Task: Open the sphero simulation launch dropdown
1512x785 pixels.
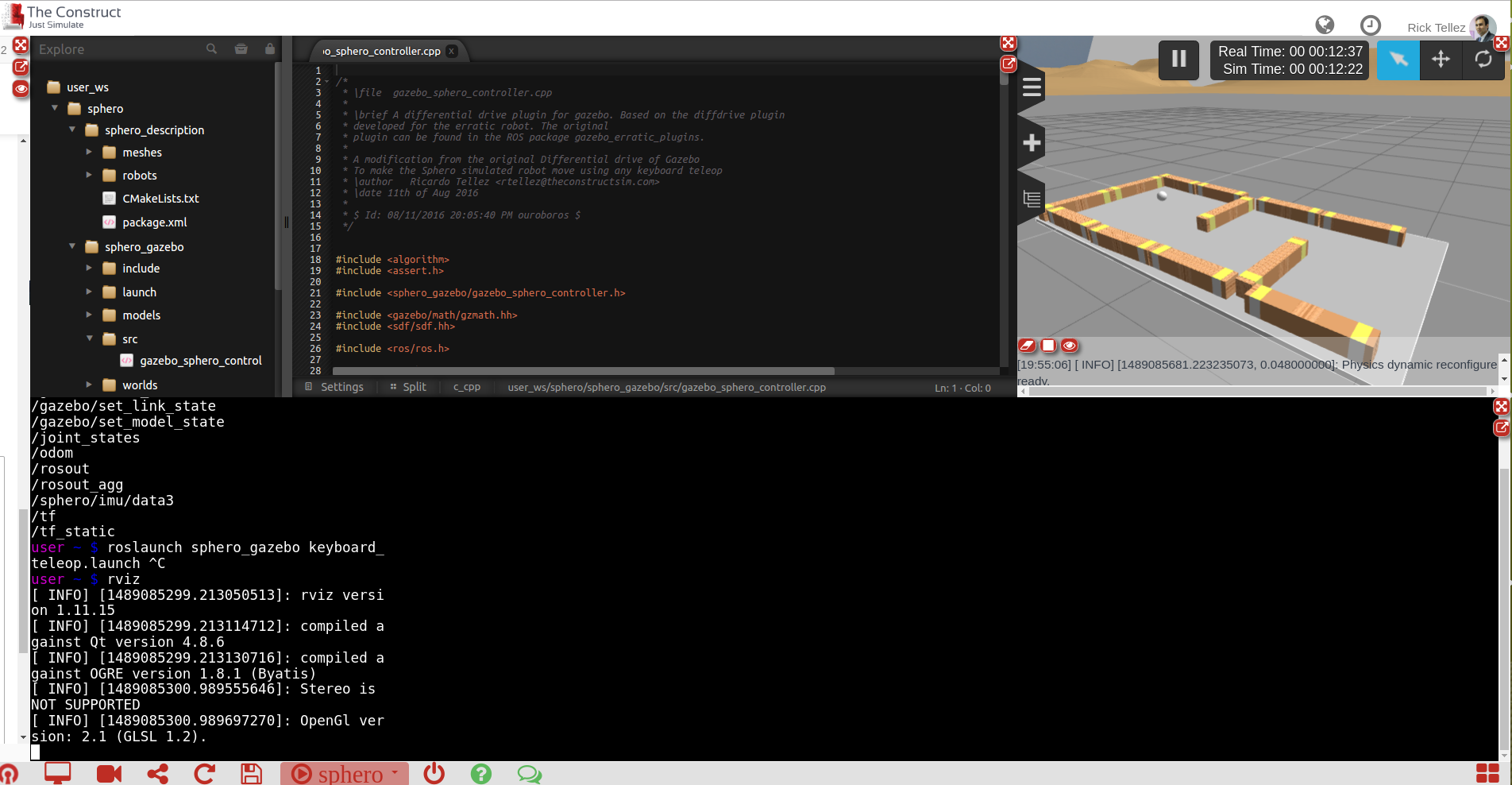Action: click(x=345, y=774)
